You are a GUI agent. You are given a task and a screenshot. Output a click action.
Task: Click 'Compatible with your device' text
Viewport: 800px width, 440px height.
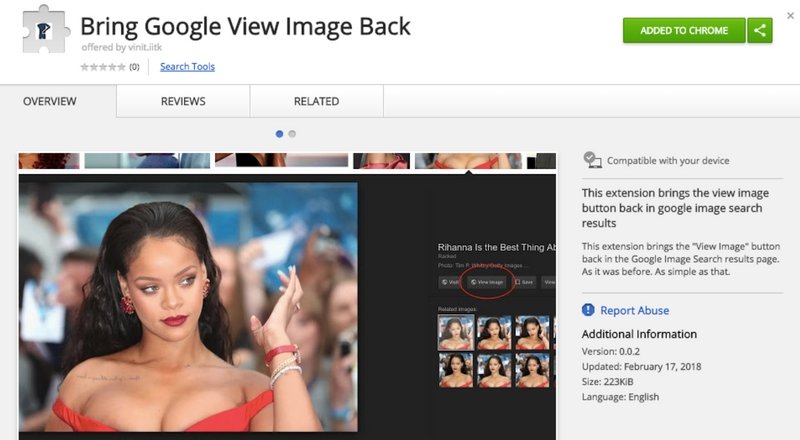tap(668, 161)
